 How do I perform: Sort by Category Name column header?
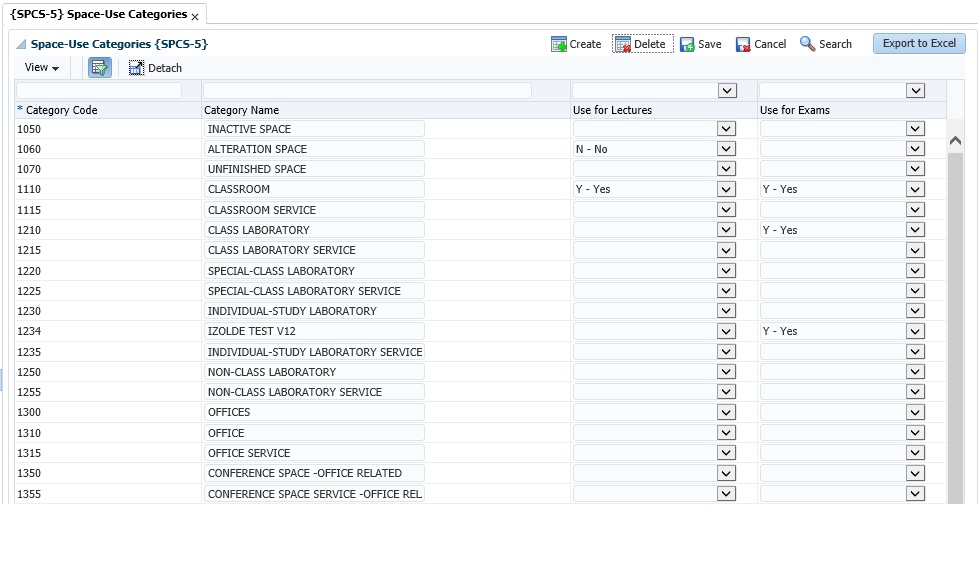click(x=241, y=110)
